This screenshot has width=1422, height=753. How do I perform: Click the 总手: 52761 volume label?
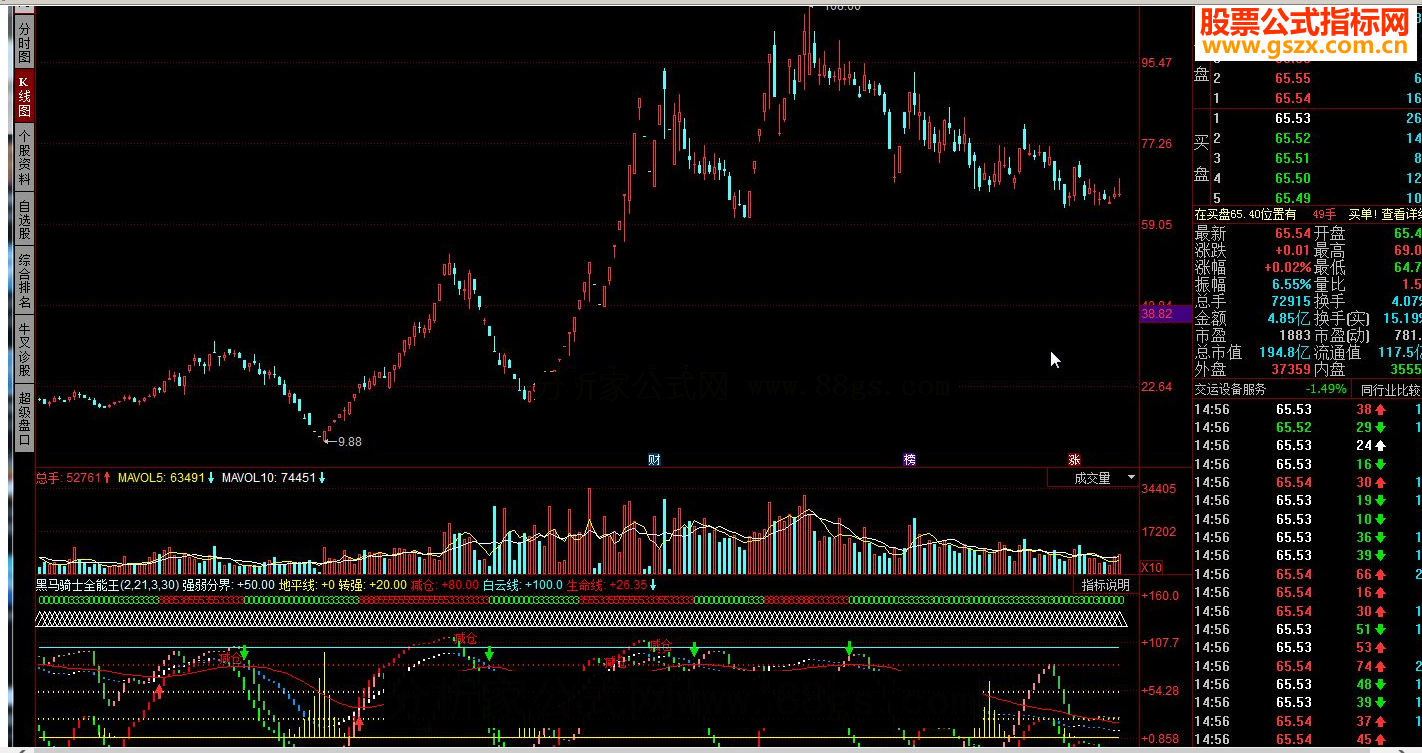[68, 478]
